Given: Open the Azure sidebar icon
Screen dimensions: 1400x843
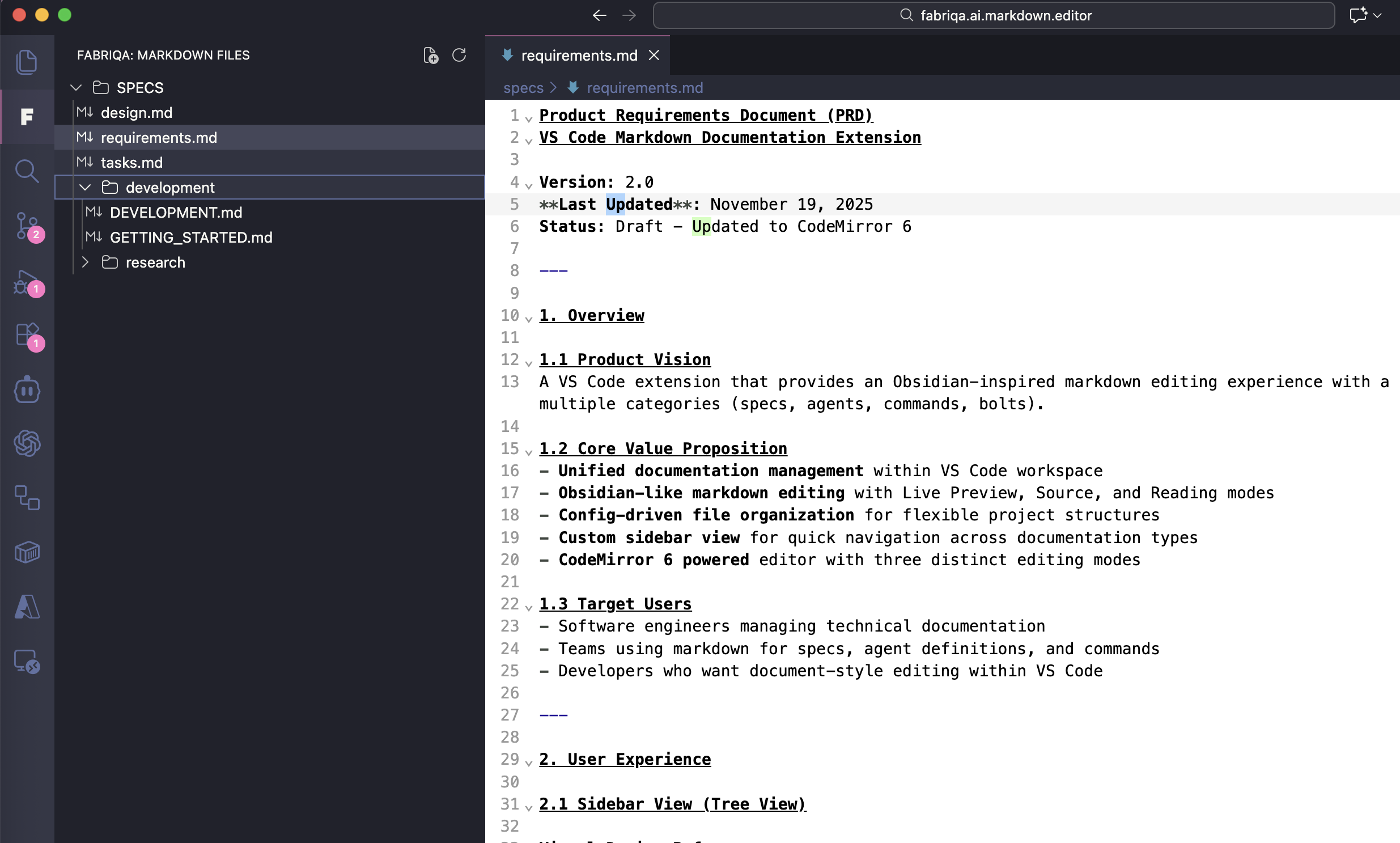Looking at the screenshot, I should [27, 606].
